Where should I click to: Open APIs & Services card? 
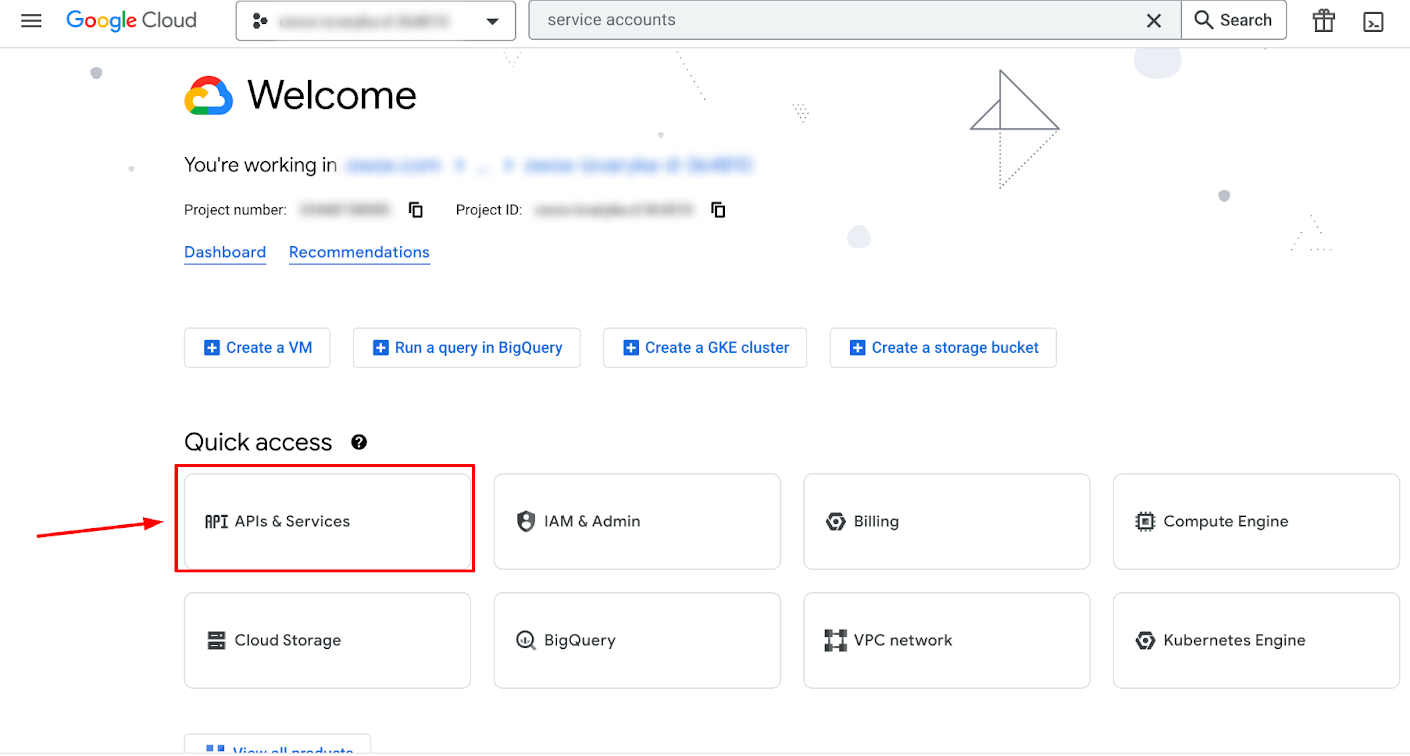point(327,521)
